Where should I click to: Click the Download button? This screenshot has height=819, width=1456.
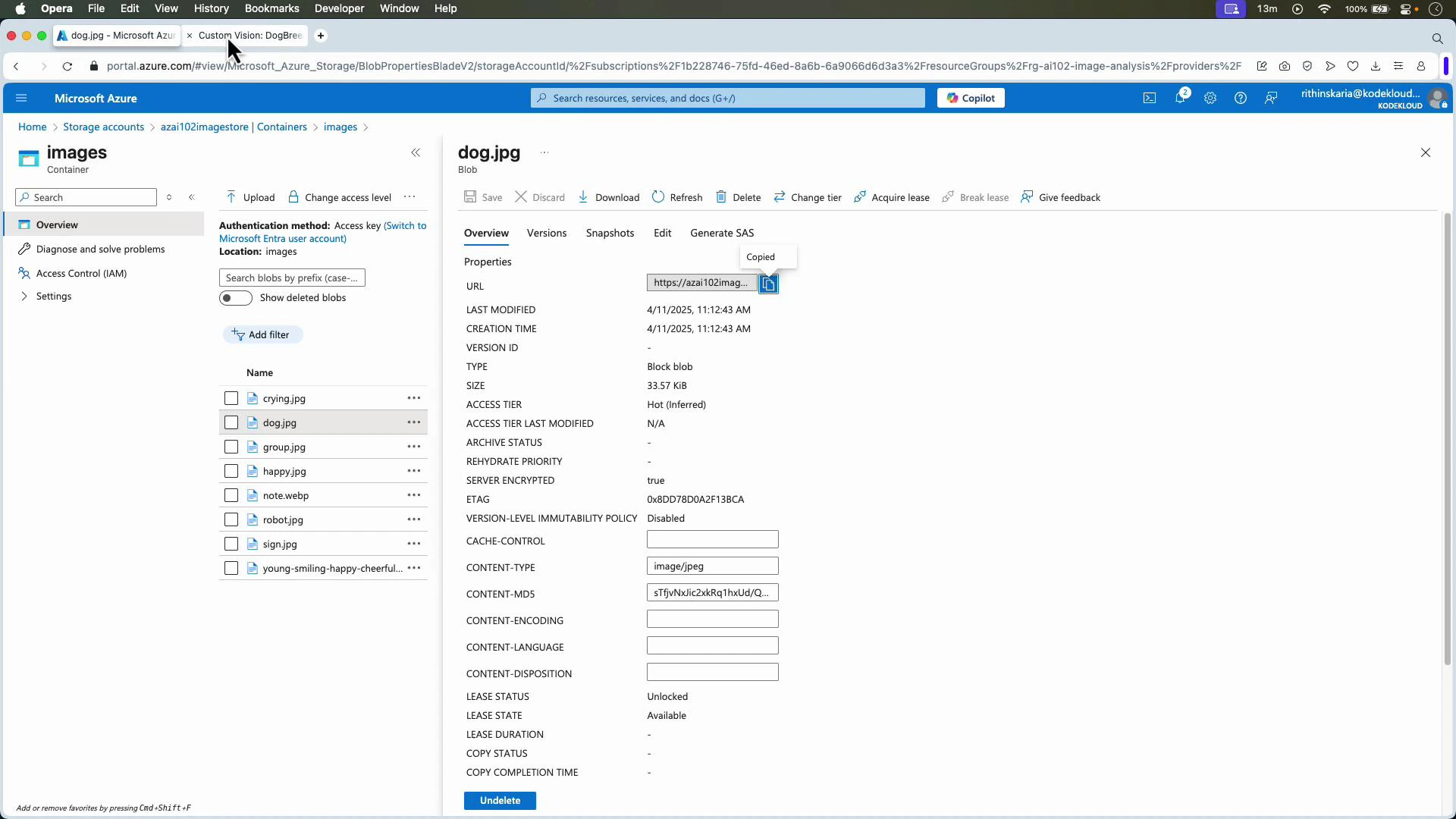pos(608,197)
